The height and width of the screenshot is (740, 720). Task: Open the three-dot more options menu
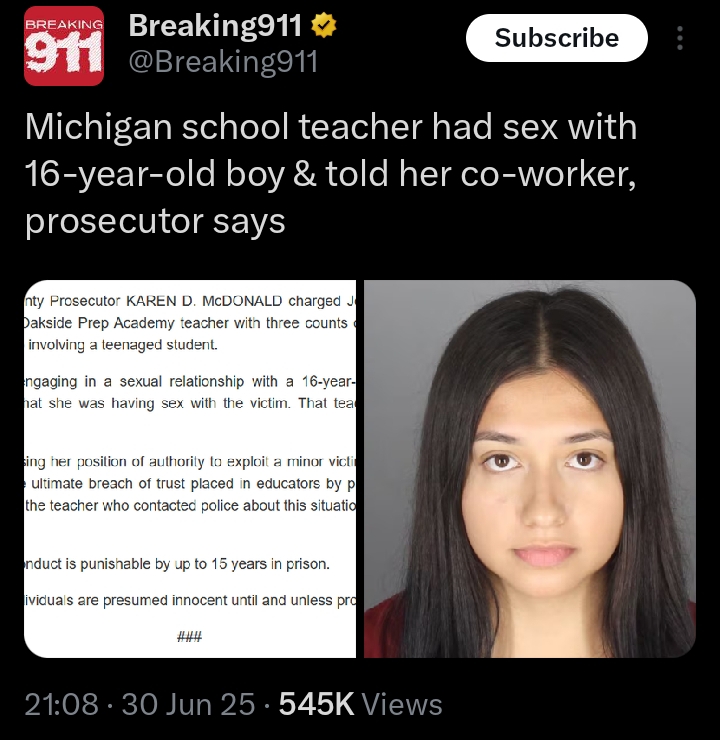pos(679,38)
